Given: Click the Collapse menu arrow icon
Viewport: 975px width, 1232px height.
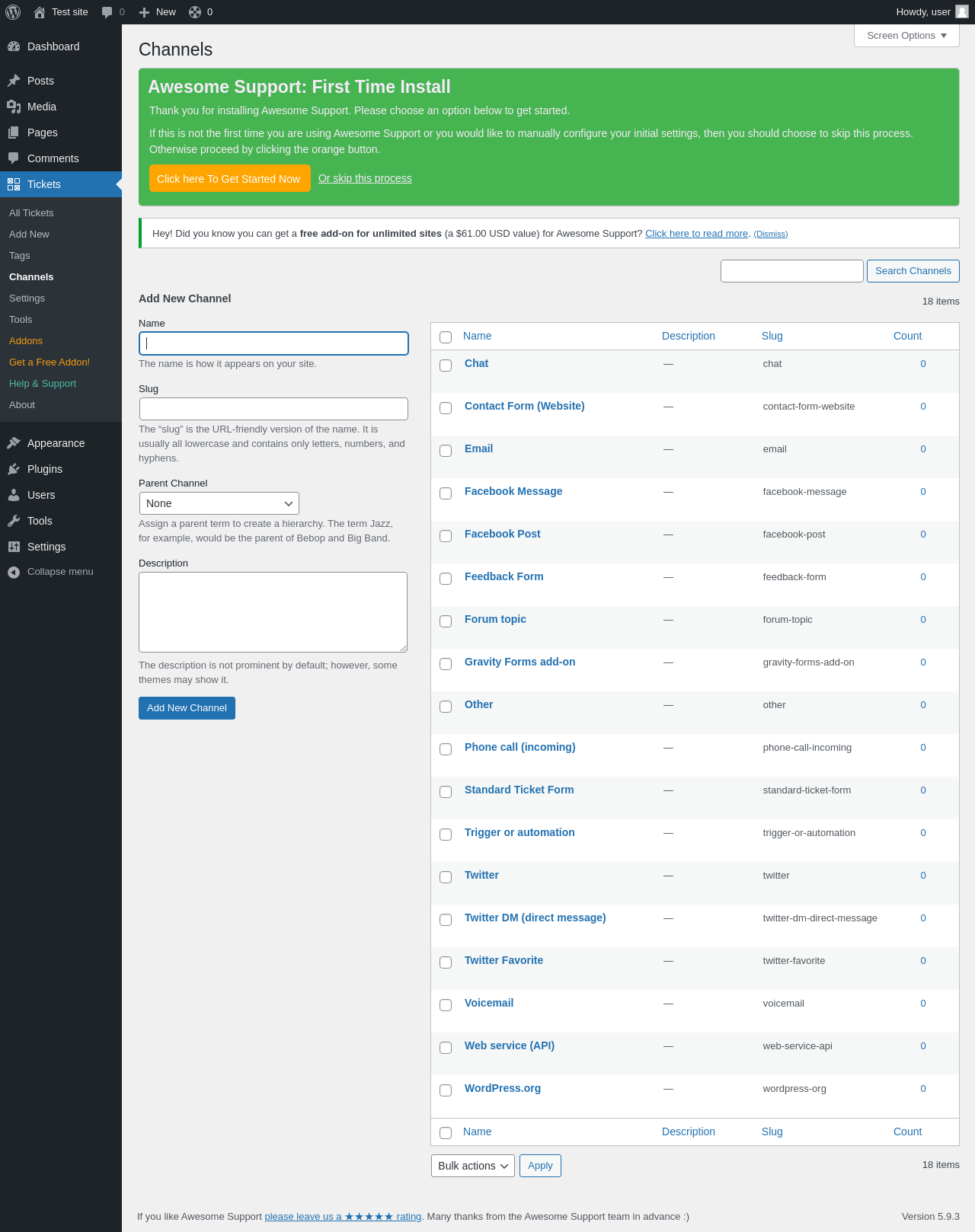Looking at the screenshot, I should 14,572.
